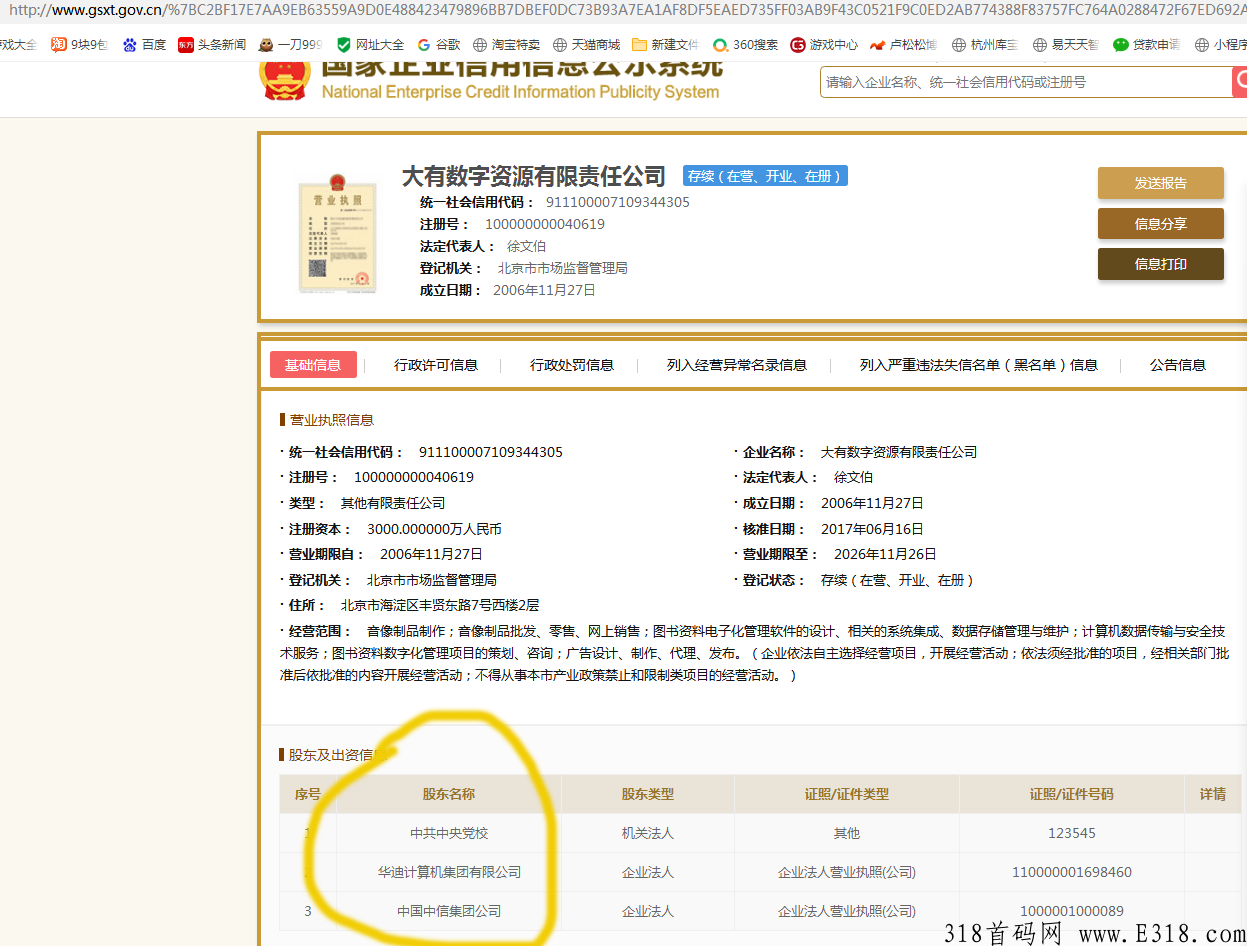Click shareholder 中国中信集团公司
The image size is (1247, 946).
[x=449, y=911]
